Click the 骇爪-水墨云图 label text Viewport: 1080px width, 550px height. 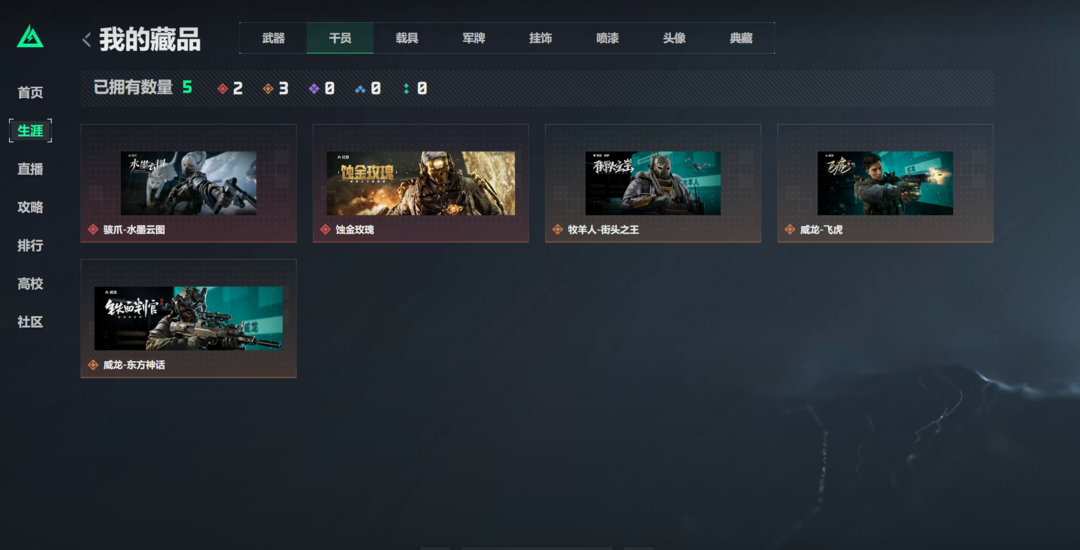point(134,229)
